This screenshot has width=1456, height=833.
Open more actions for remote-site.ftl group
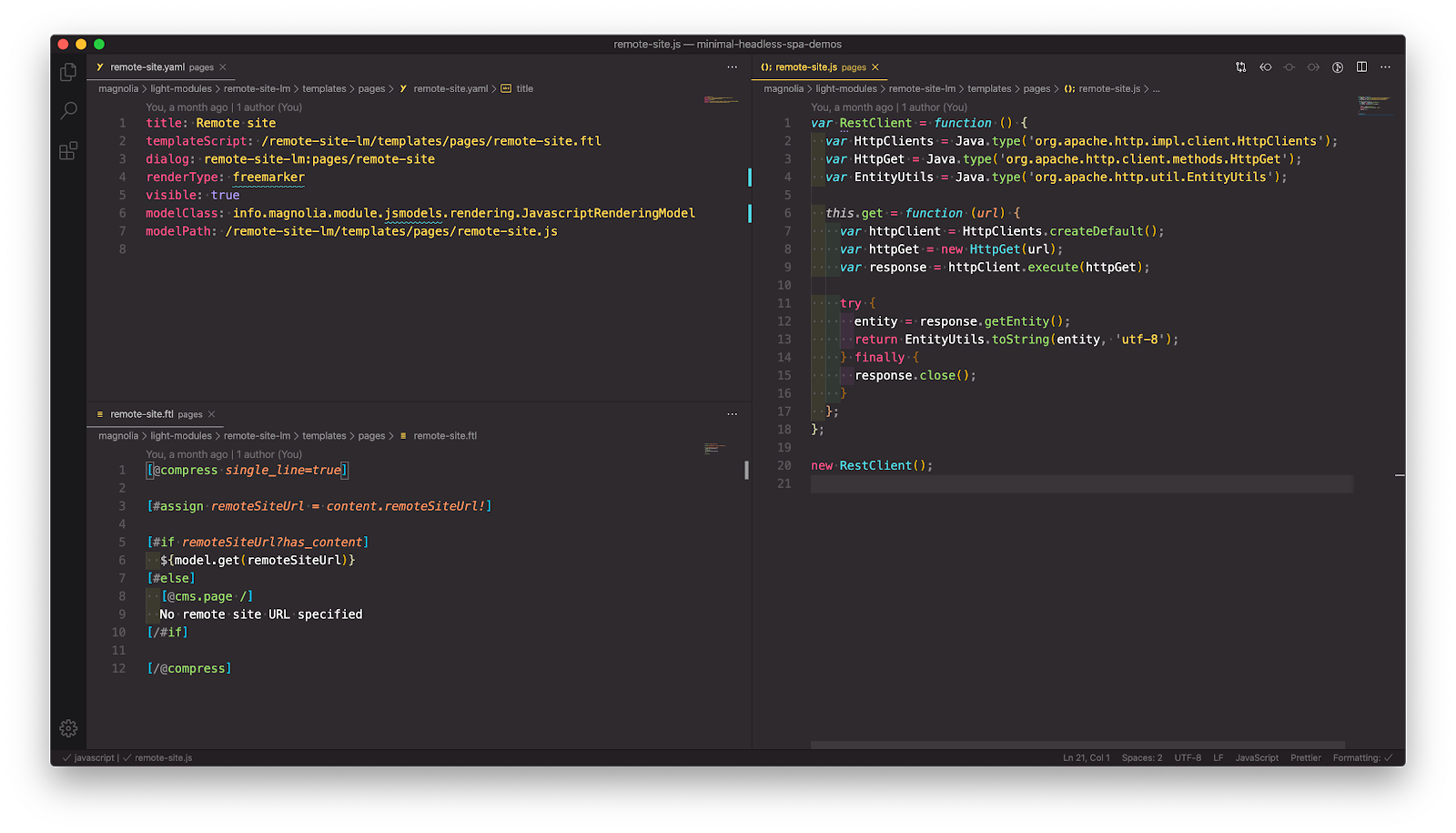732,414
